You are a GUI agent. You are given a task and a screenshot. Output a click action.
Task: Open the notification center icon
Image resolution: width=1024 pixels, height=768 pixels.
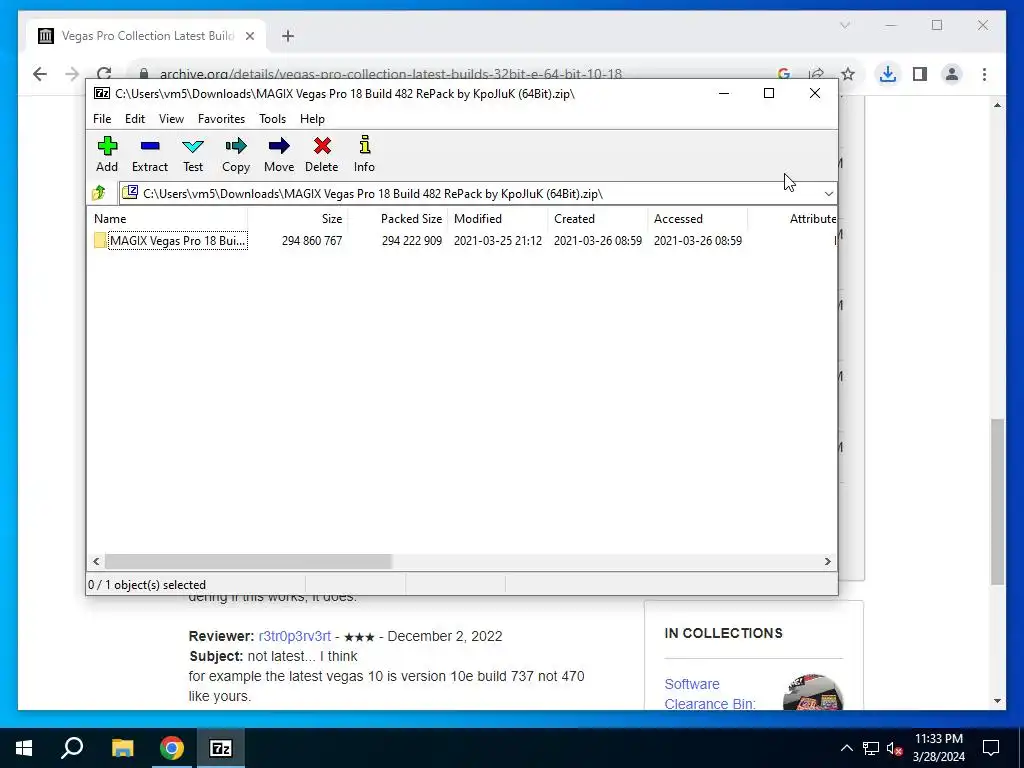pyautogui.click(x=991, y=748)
